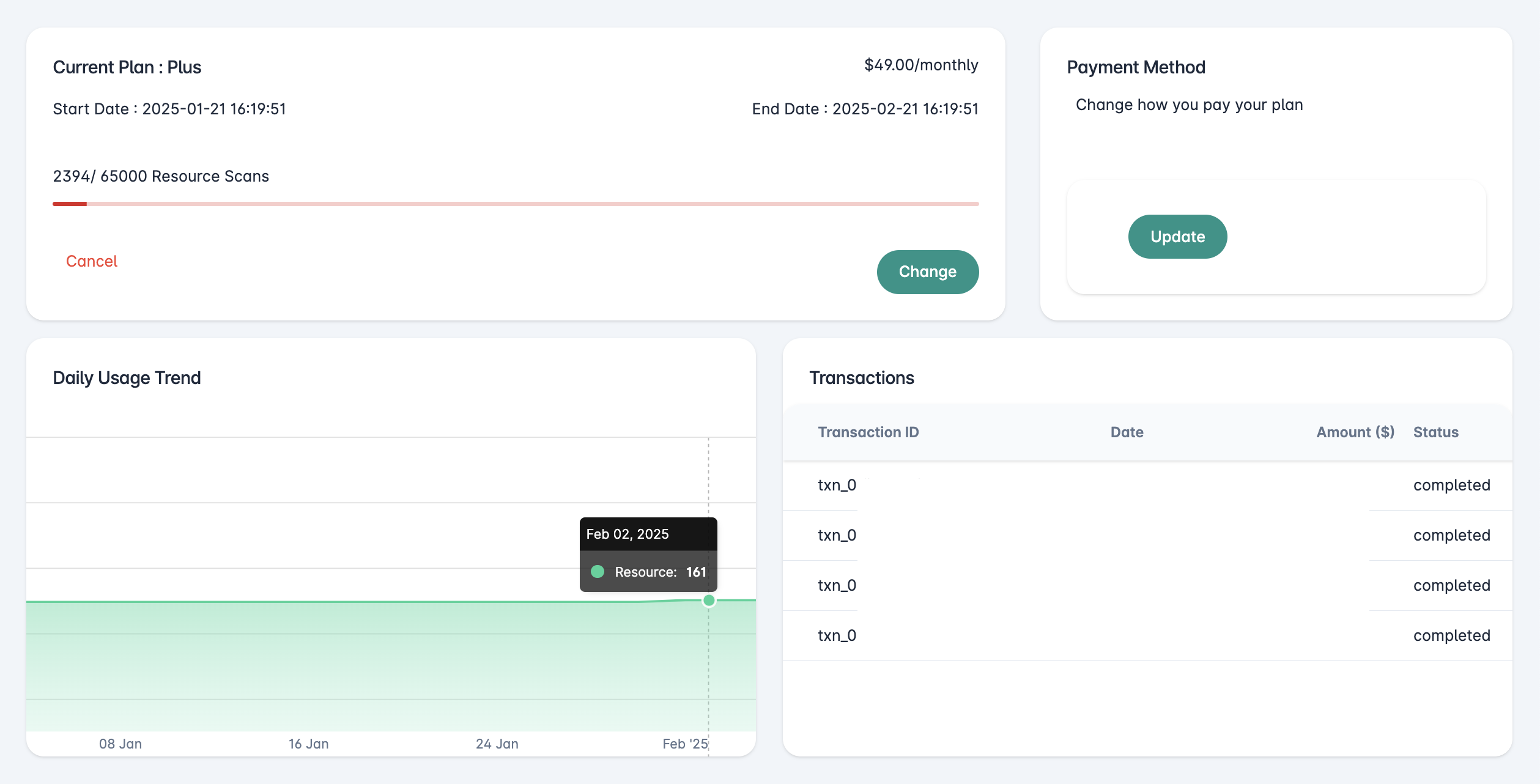The width and height of the screenshot is (1540, 784).
Task: Click the 08 Jan axis label
Action: coord(120,744)
